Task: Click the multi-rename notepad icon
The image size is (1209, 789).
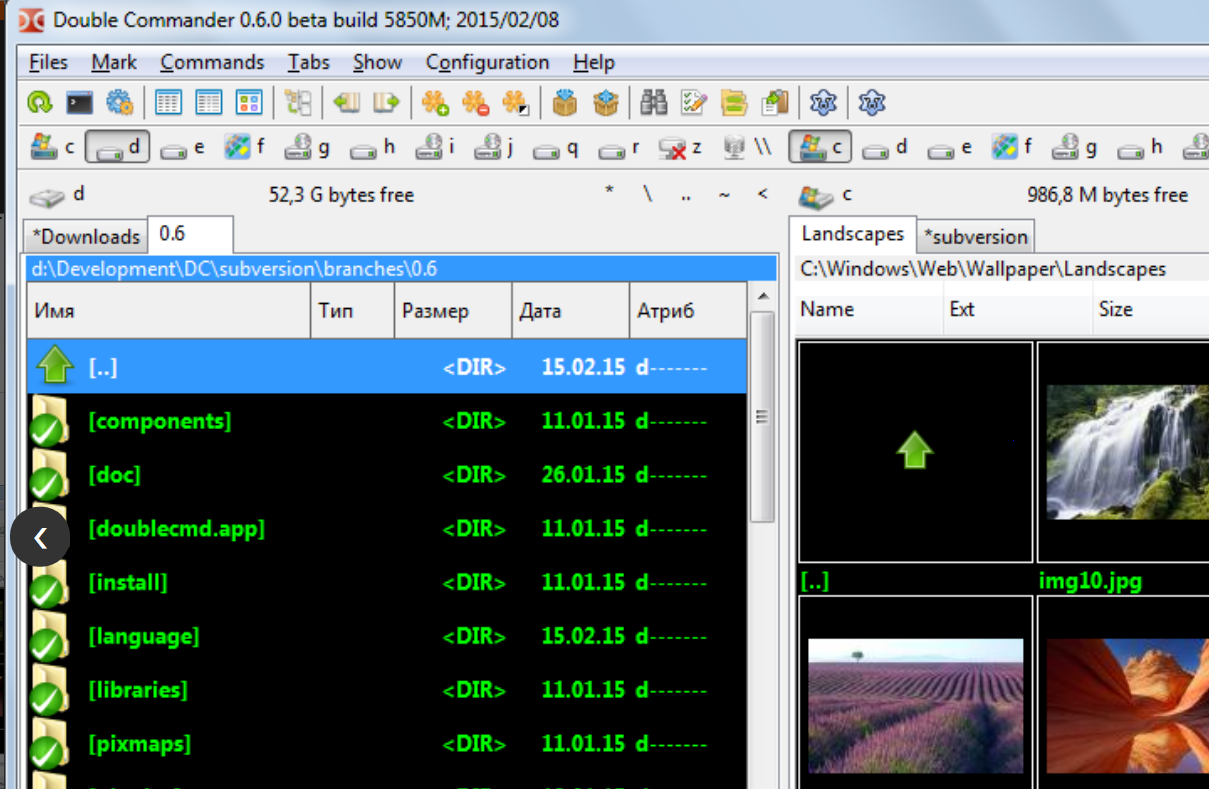Action: point(693,102)
